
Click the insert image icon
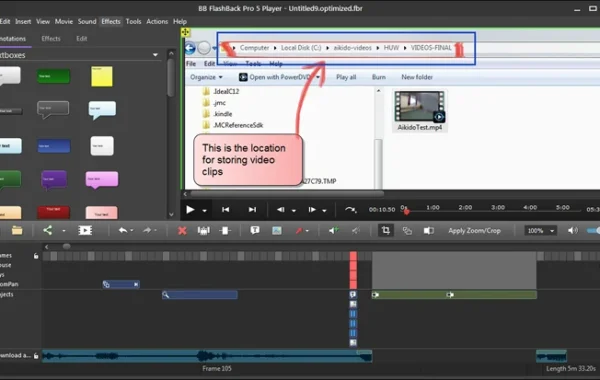click(277, 230)
